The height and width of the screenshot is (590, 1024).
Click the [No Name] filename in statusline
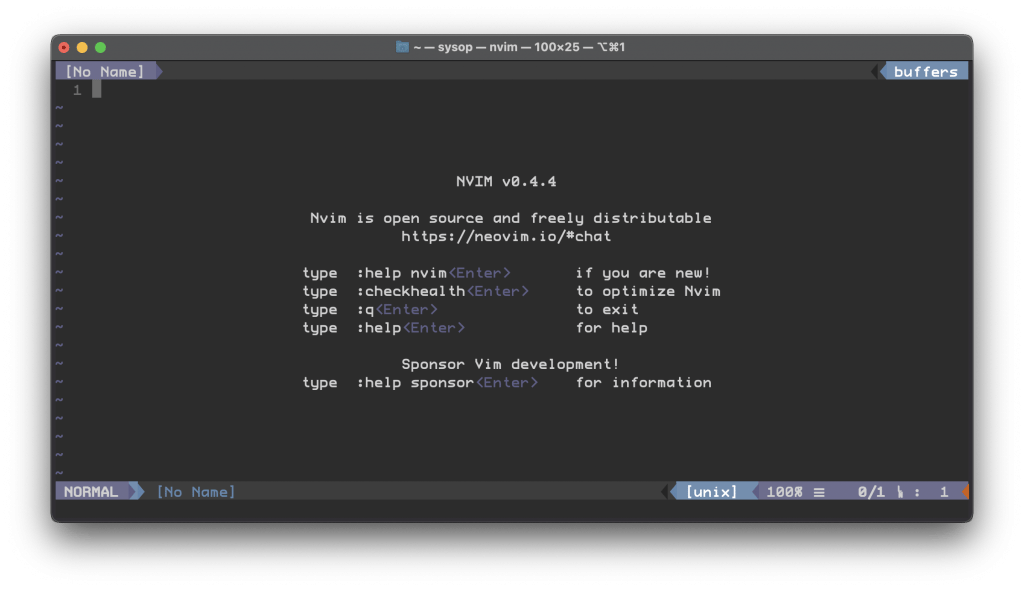point(195,491)
